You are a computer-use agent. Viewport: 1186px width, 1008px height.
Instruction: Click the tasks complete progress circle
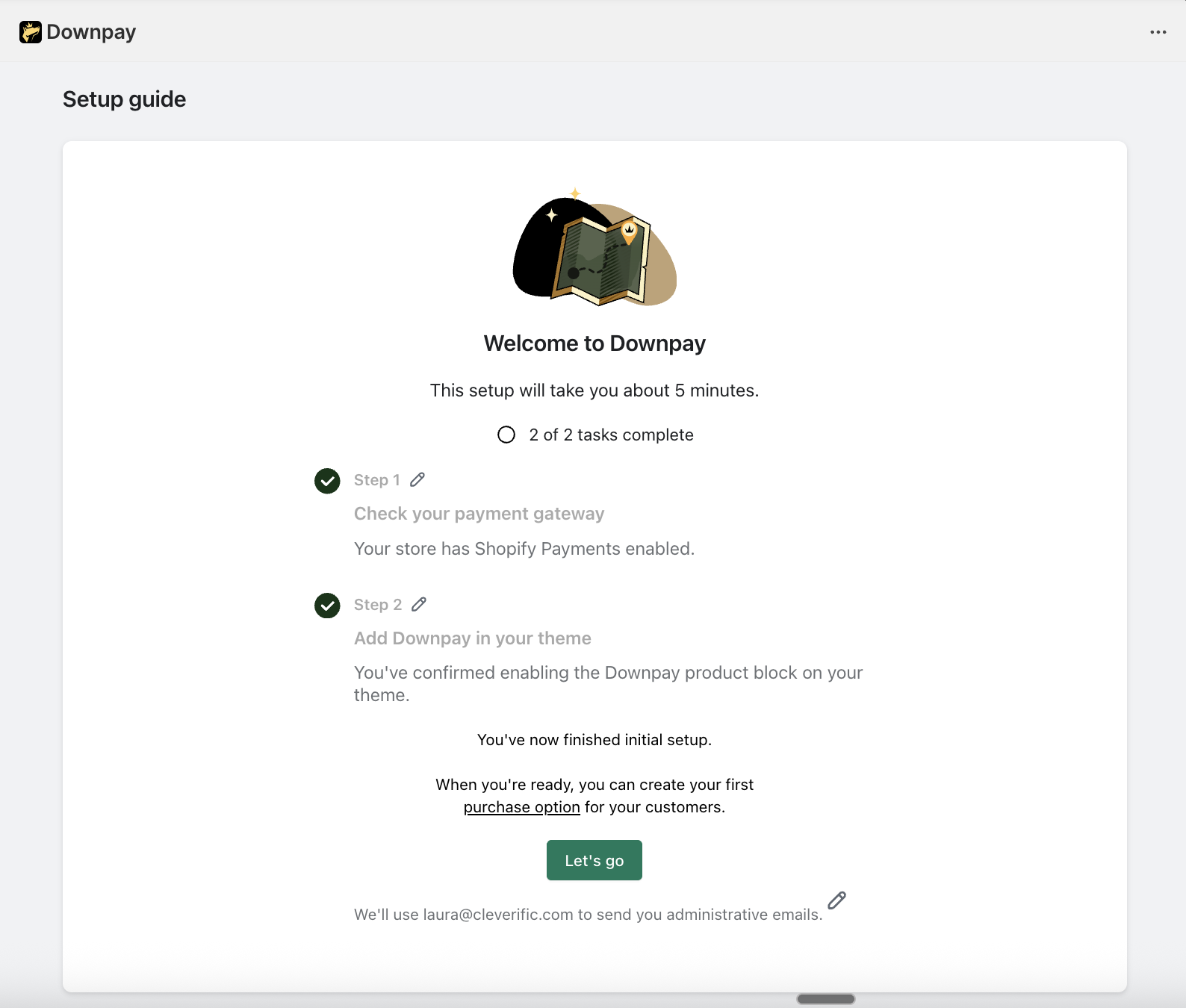[506, 435]
